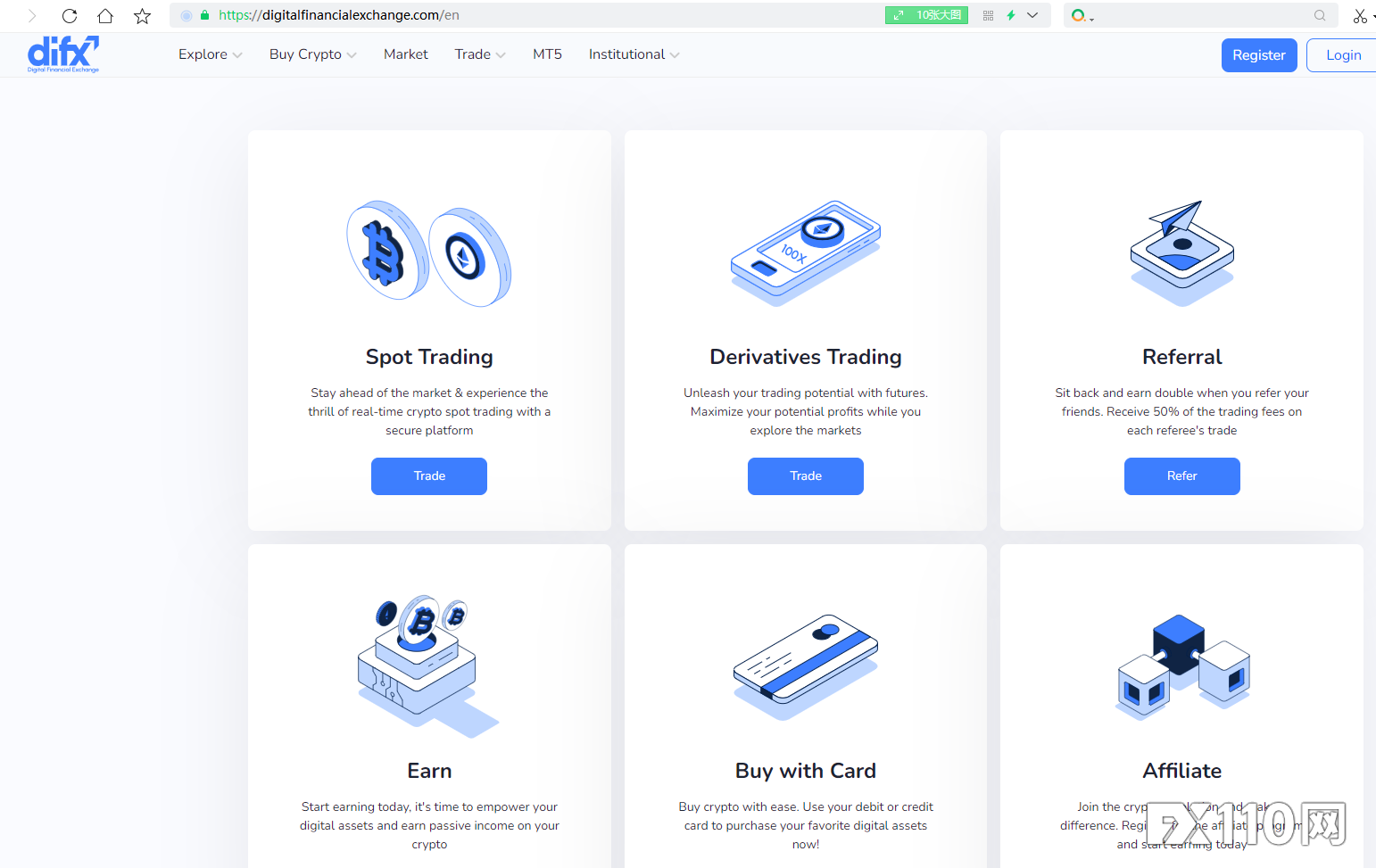The height and width of the screenshot is (868, 1376).
Task: Bookmark this page with the star icon
Action: 142,15
